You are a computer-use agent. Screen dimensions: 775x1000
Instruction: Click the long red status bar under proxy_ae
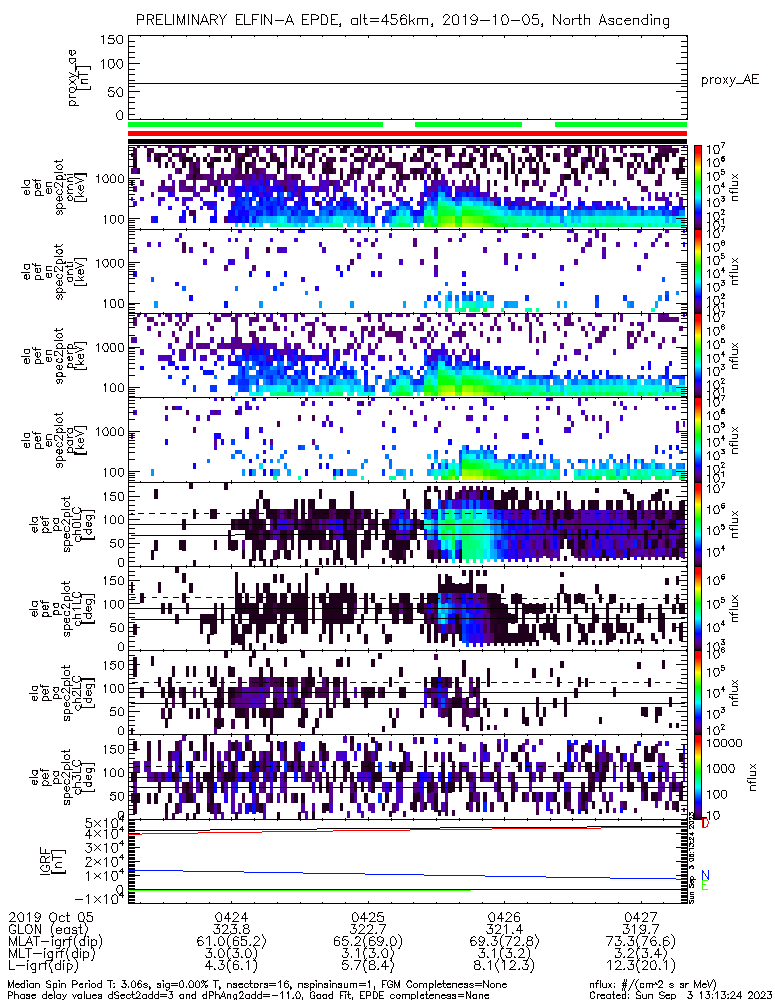pos(408,133)
